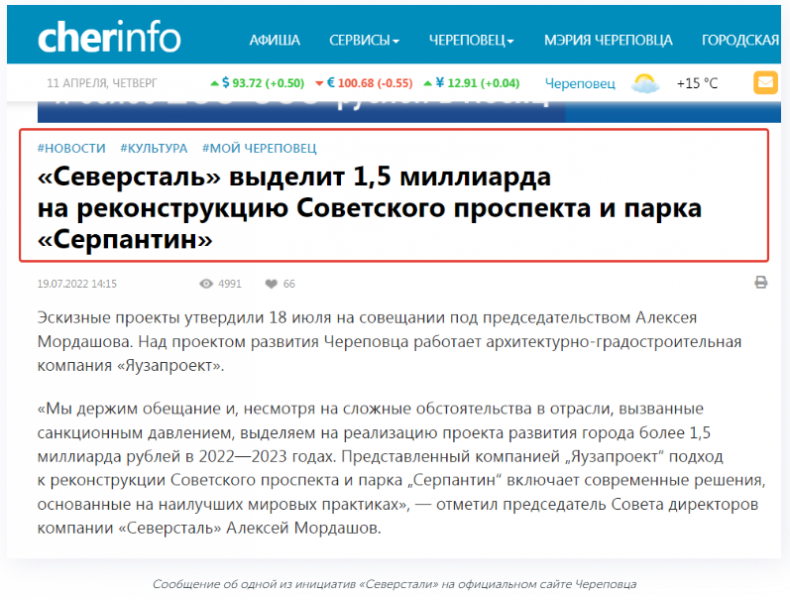Open the Городская menu item

(741, 40)
